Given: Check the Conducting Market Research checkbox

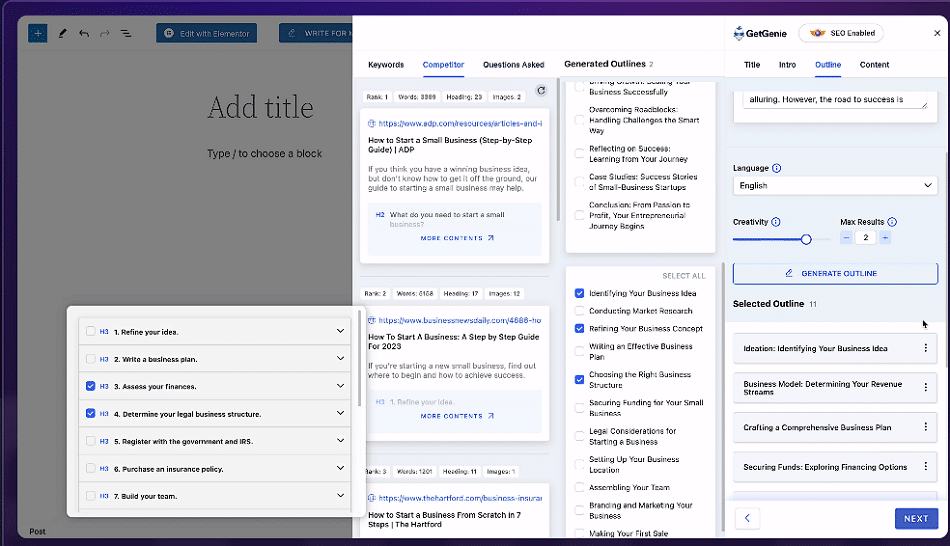Looking at the screenshot, I should [x=579, y=311].
